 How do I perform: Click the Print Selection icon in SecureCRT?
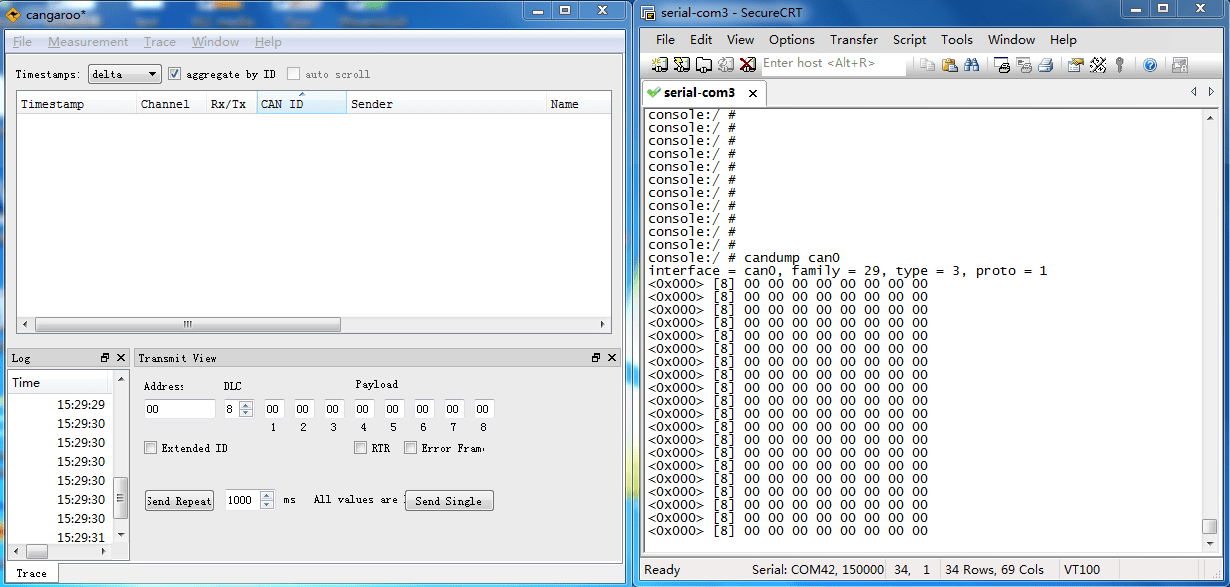click(x=1024, y=65)
